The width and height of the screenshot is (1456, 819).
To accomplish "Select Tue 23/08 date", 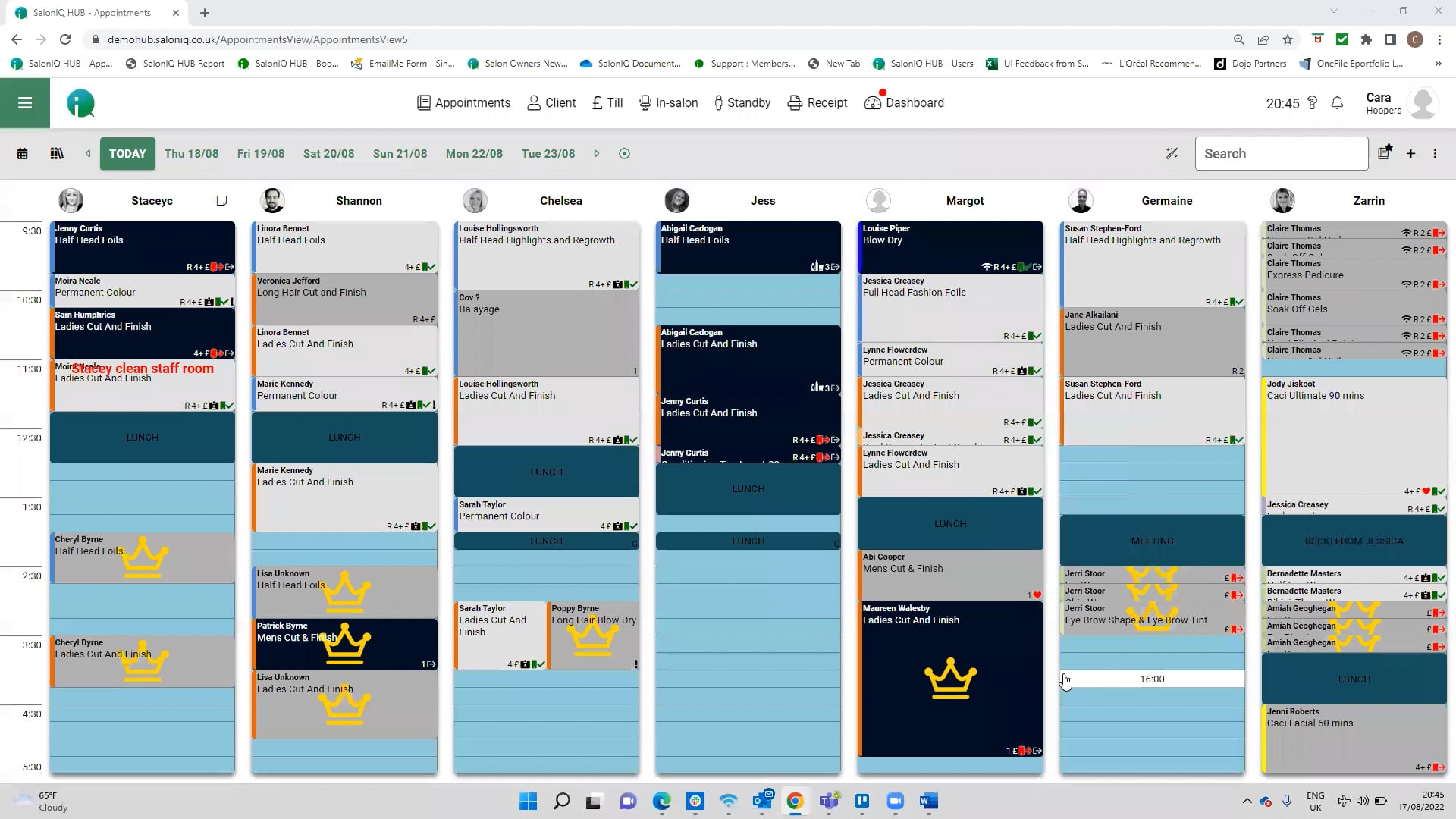I will [548, 154].
